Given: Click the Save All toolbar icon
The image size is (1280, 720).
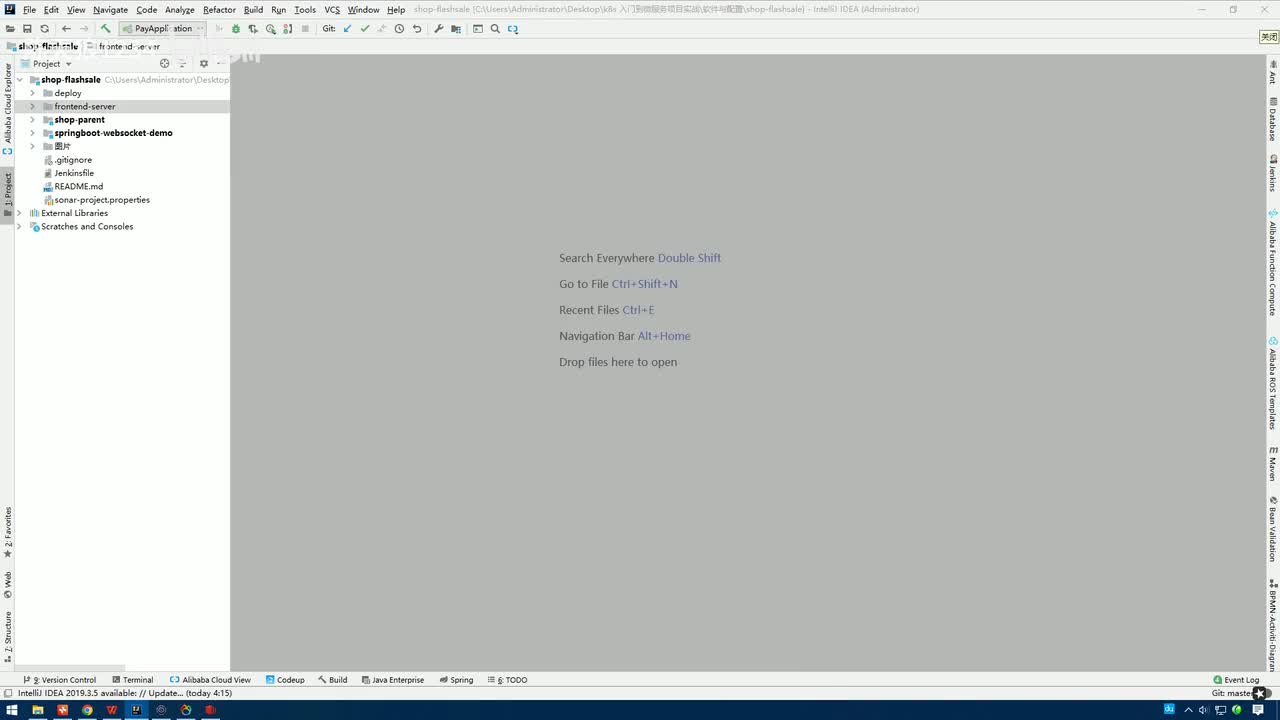Looking at the screenshot, I should click(27, 29).
